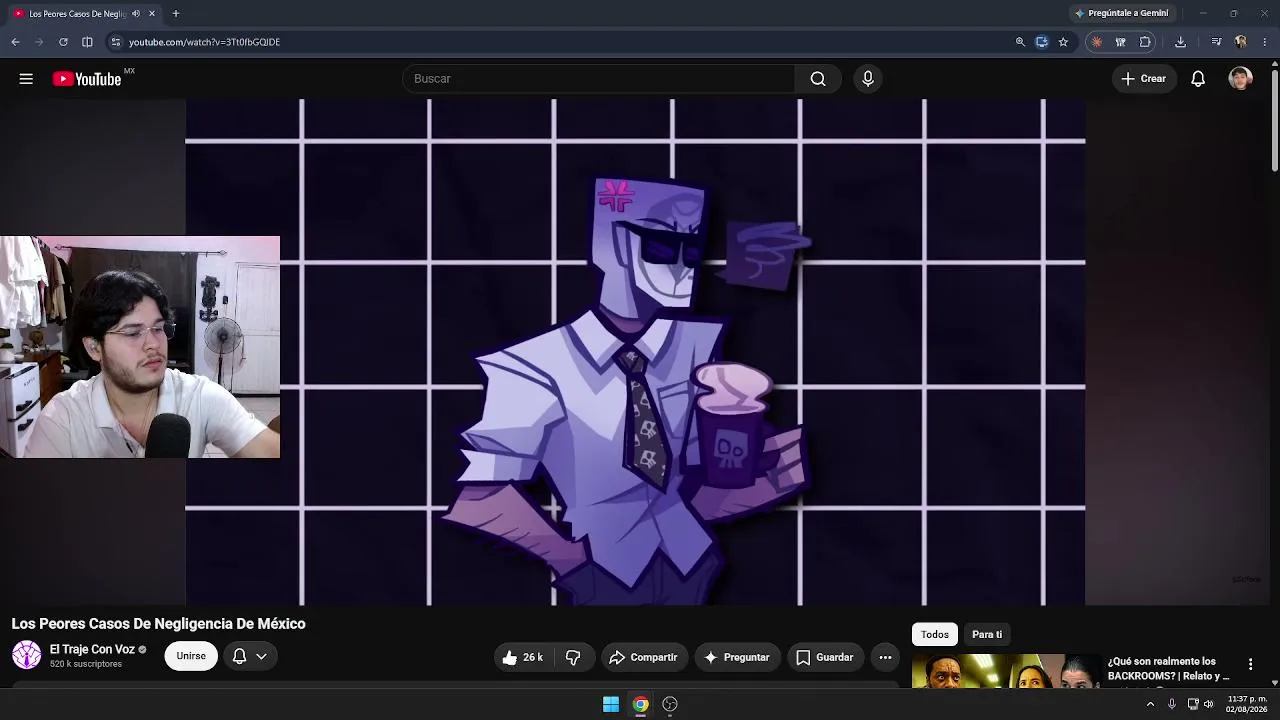Open the zoom indicator in address bar
Viewport: 1280px width, 720px height.
coord(1020,42)
